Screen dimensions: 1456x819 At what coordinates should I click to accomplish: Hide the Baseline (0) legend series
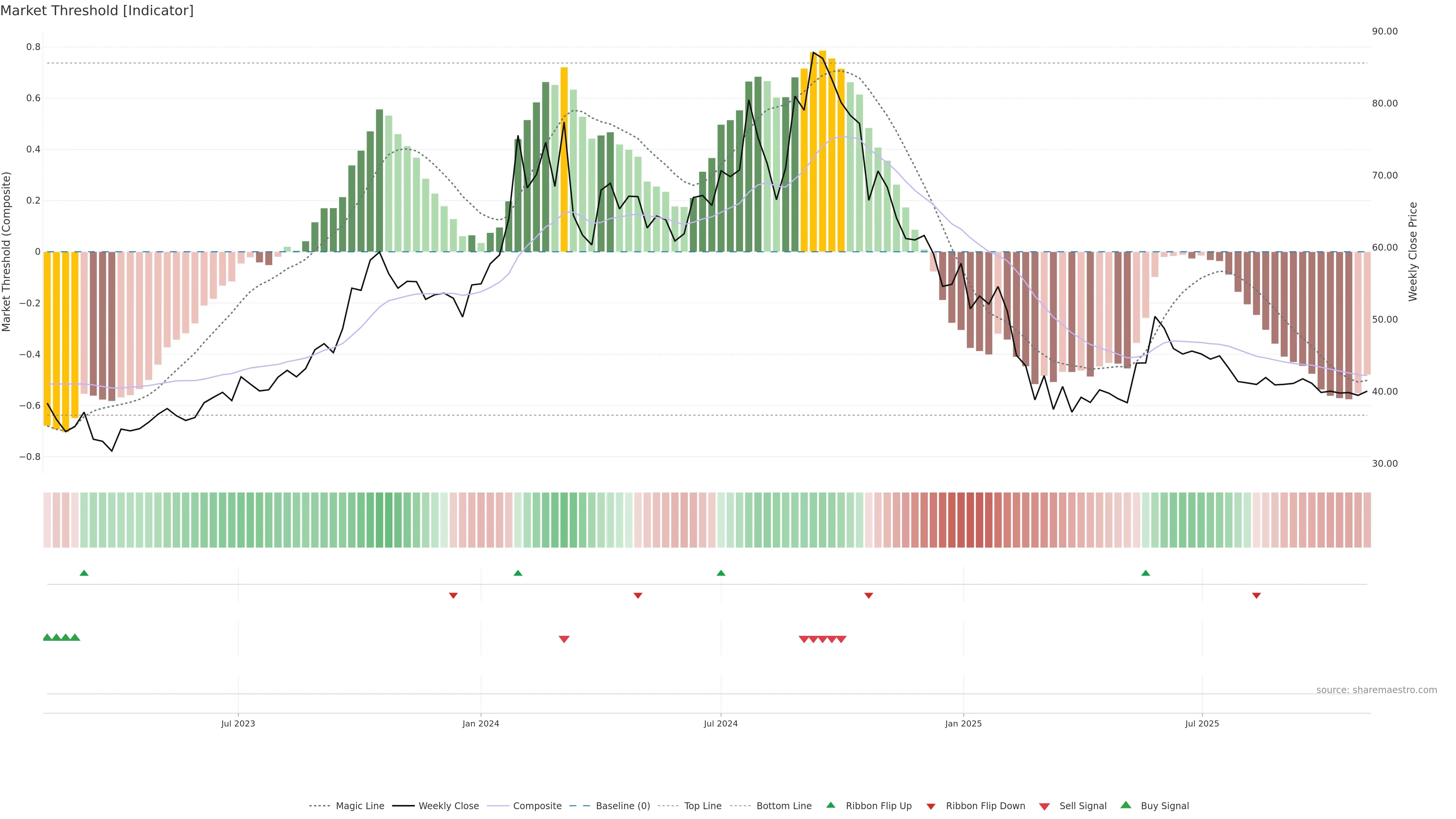622,805
